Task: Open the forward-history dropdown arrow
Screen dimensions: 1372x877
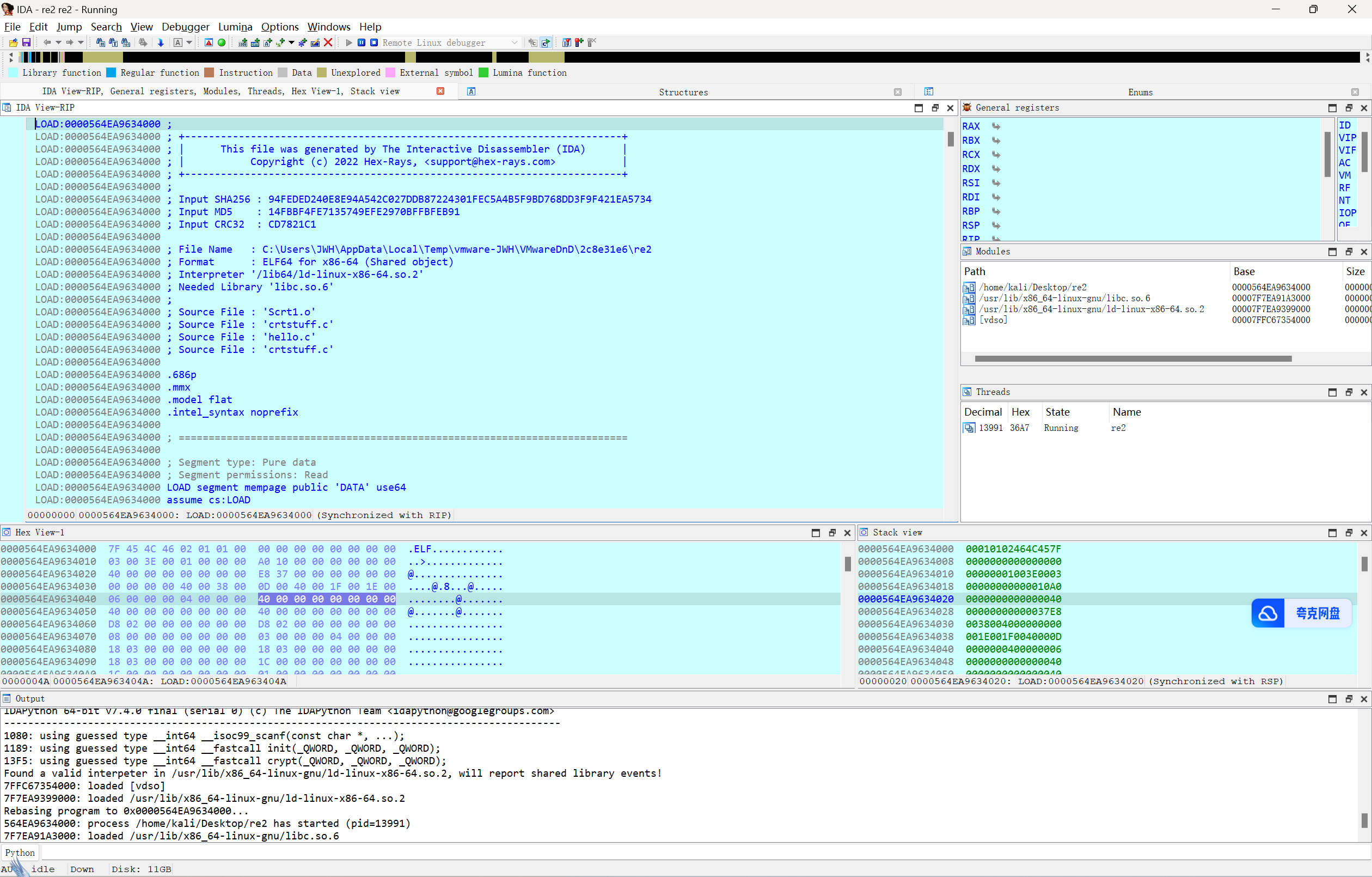Action: (81, 43)
